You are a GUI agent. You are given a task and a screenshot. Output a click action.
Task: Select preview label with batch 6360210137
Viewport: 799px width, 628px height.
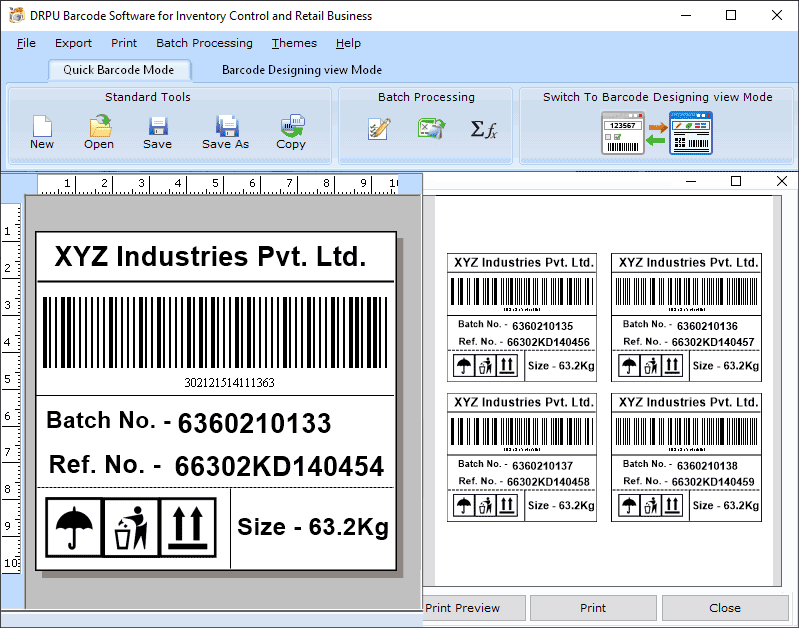pos(522,457)
